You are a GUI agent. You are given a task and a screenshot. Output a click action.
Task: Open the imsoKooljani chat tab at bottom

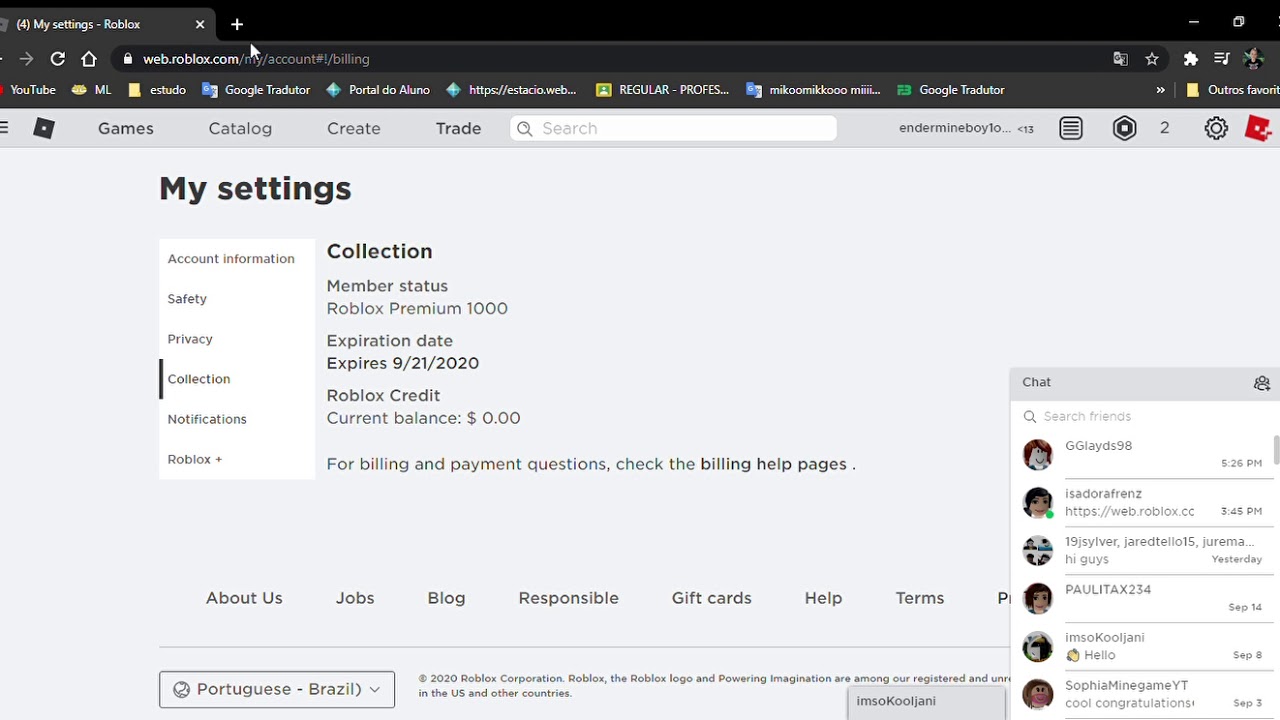[x=926, y=702]
